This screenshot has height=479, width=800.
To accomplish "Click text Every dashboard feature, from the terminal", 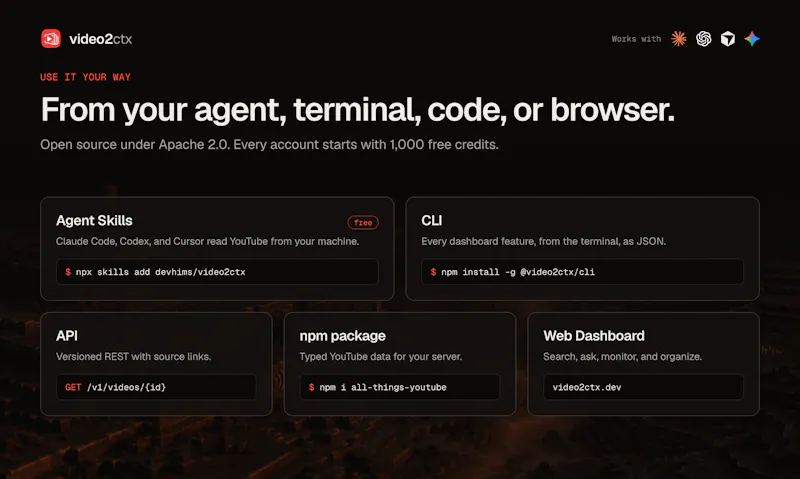I will (544, 241).
